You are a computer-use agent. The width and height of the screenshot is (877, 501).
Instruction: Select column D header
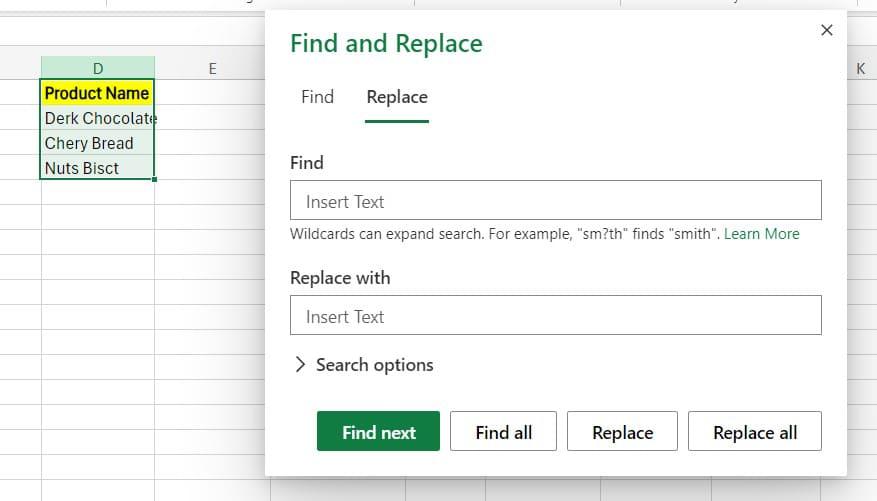pos(98,68)
